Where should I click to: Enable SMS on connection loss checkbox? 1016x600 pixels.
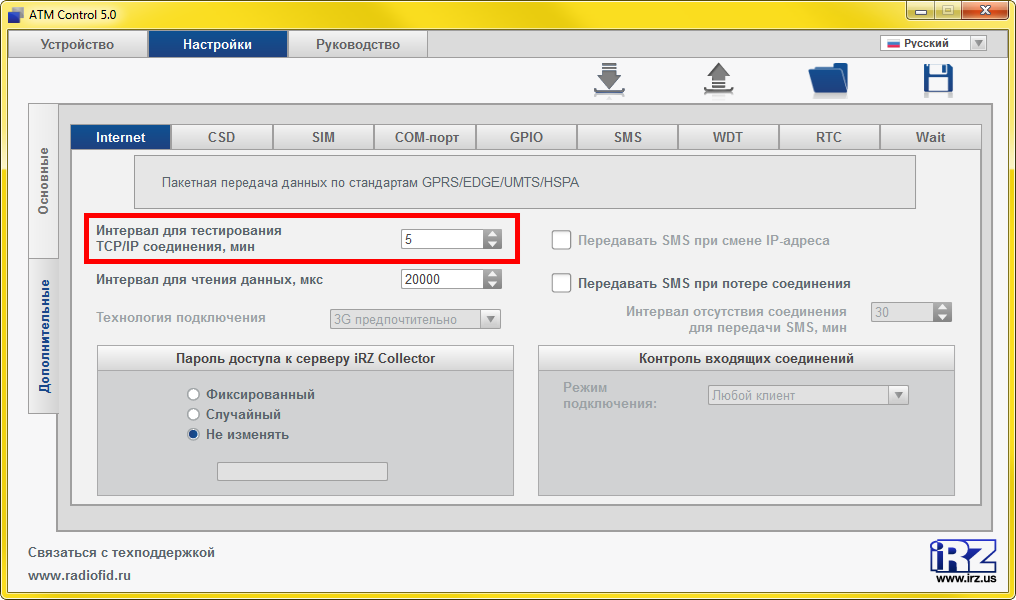tap(562, 283)
